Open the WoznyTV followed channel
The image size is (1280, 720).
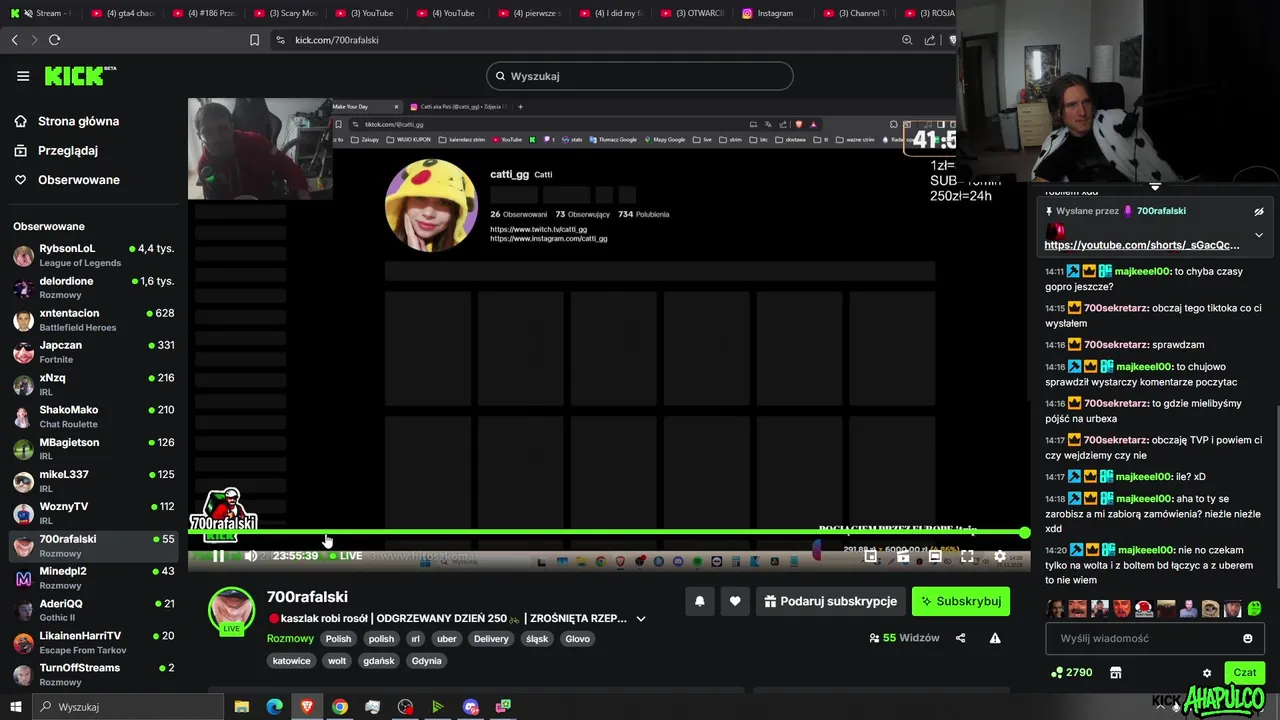click(x=94, y=513)
